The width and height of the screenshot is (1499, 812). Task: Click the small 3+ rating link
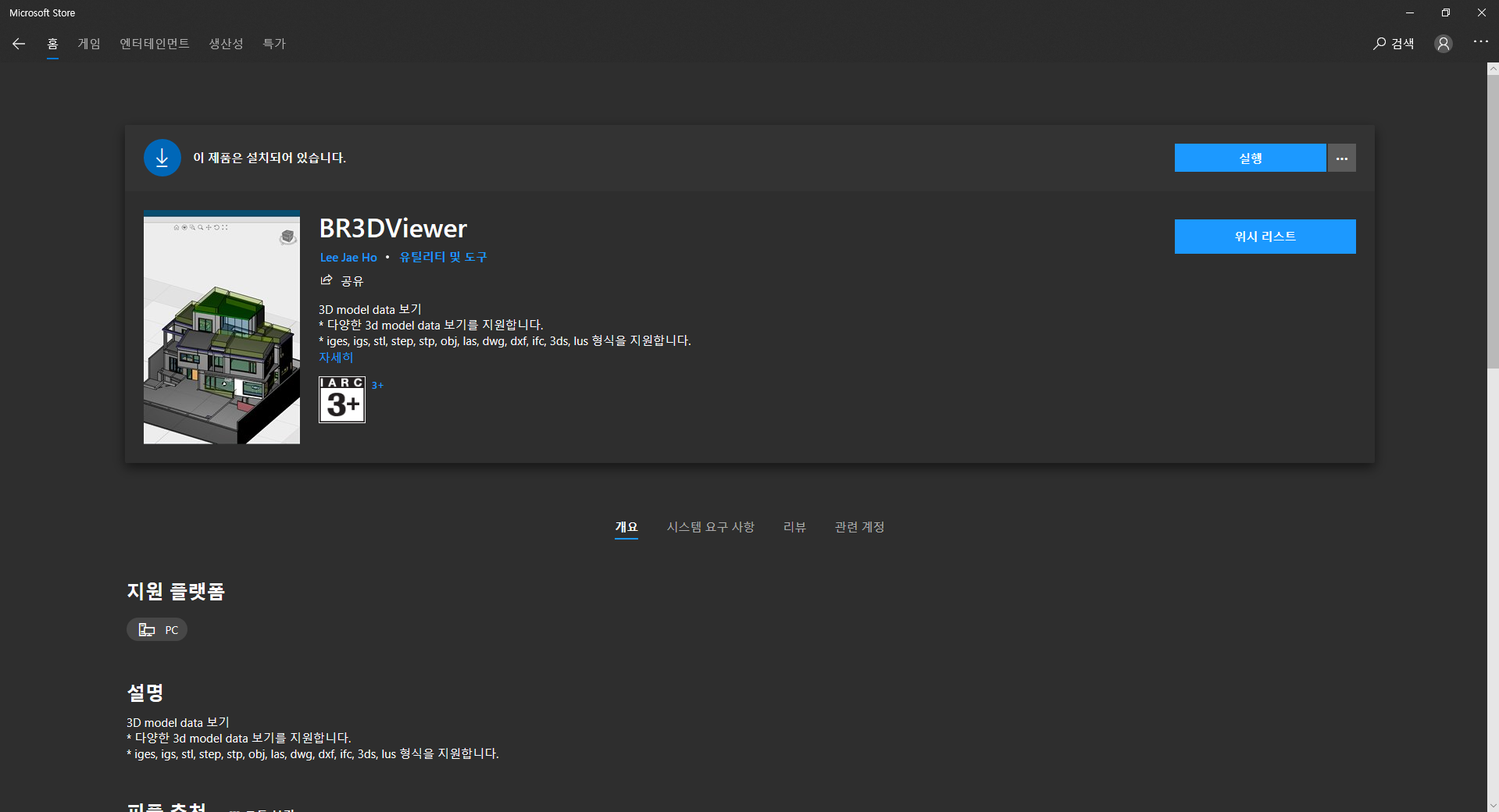point(377,385)
